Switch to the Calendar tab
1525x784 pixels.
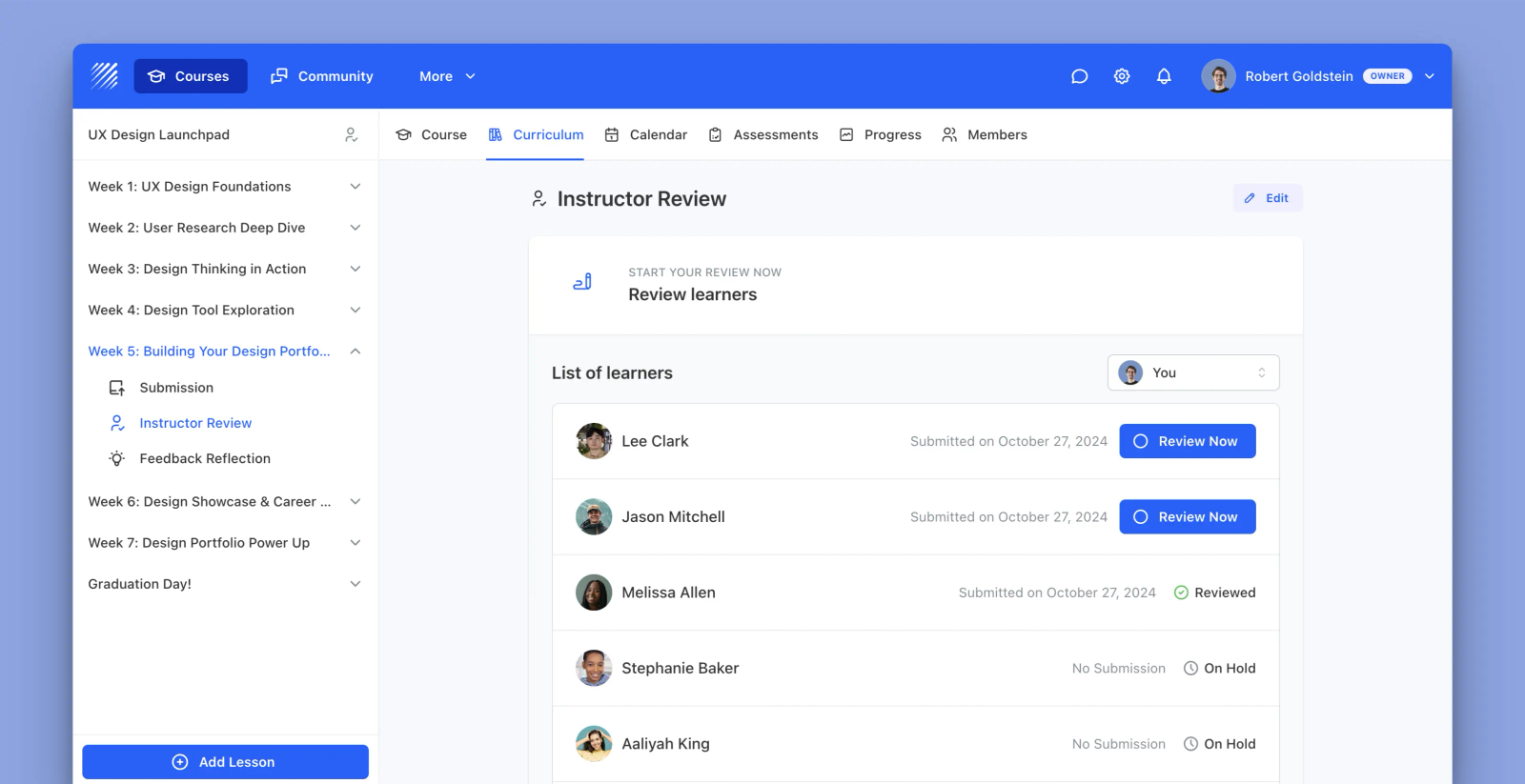click(646, 134)
